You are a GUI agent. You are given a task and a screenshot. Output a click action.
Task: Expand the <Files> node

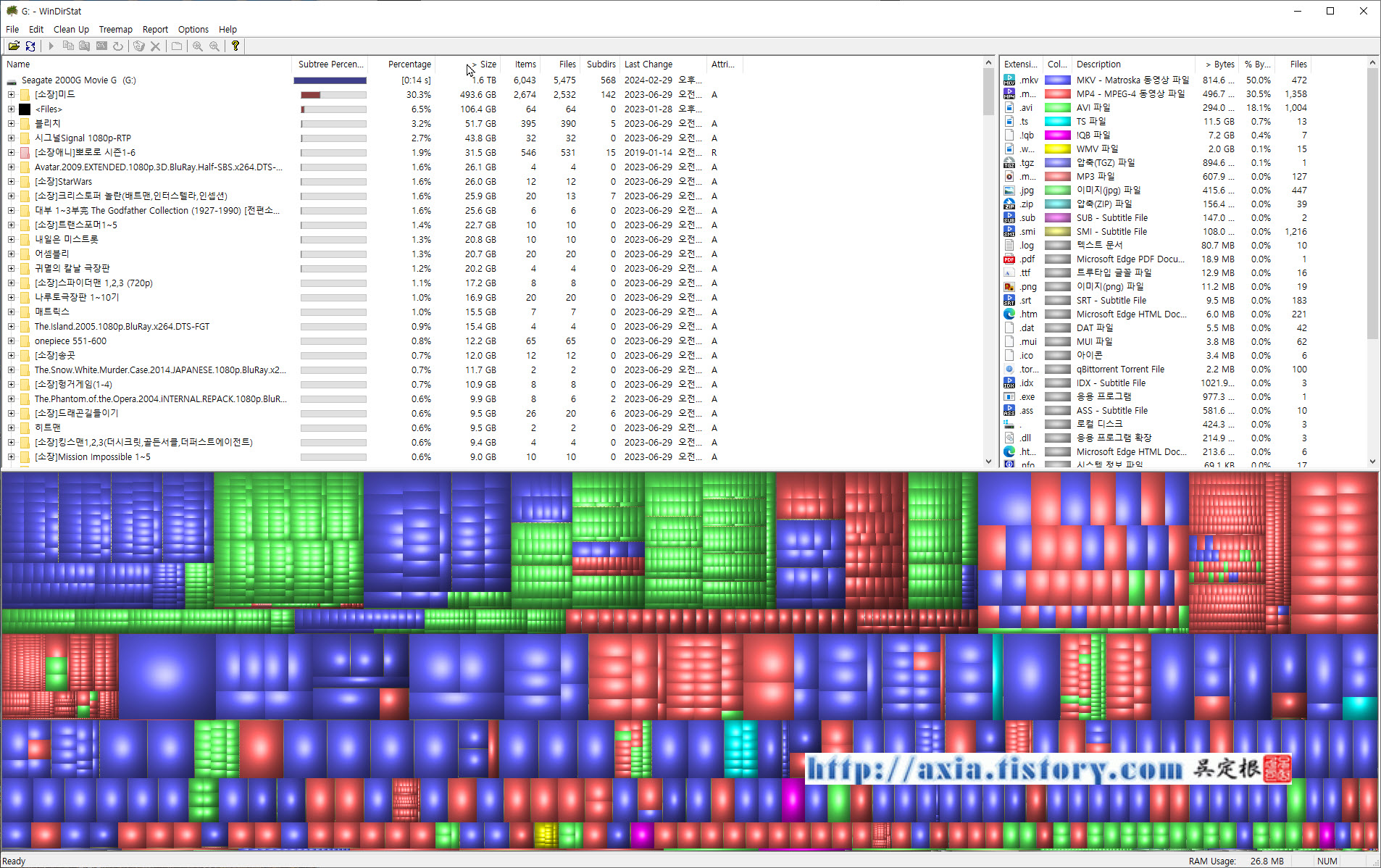(x=11, y=109)
